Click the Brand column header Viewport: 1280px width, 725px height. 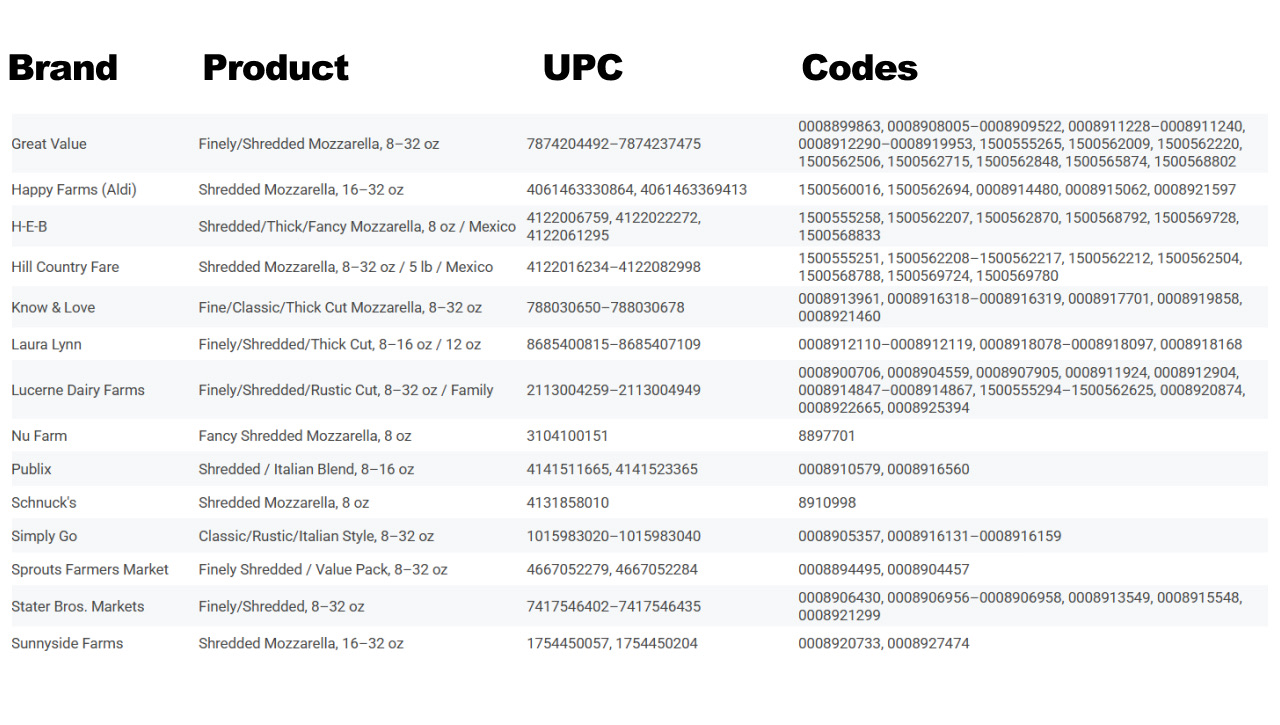pyautogui.click(x=63, y=68)
